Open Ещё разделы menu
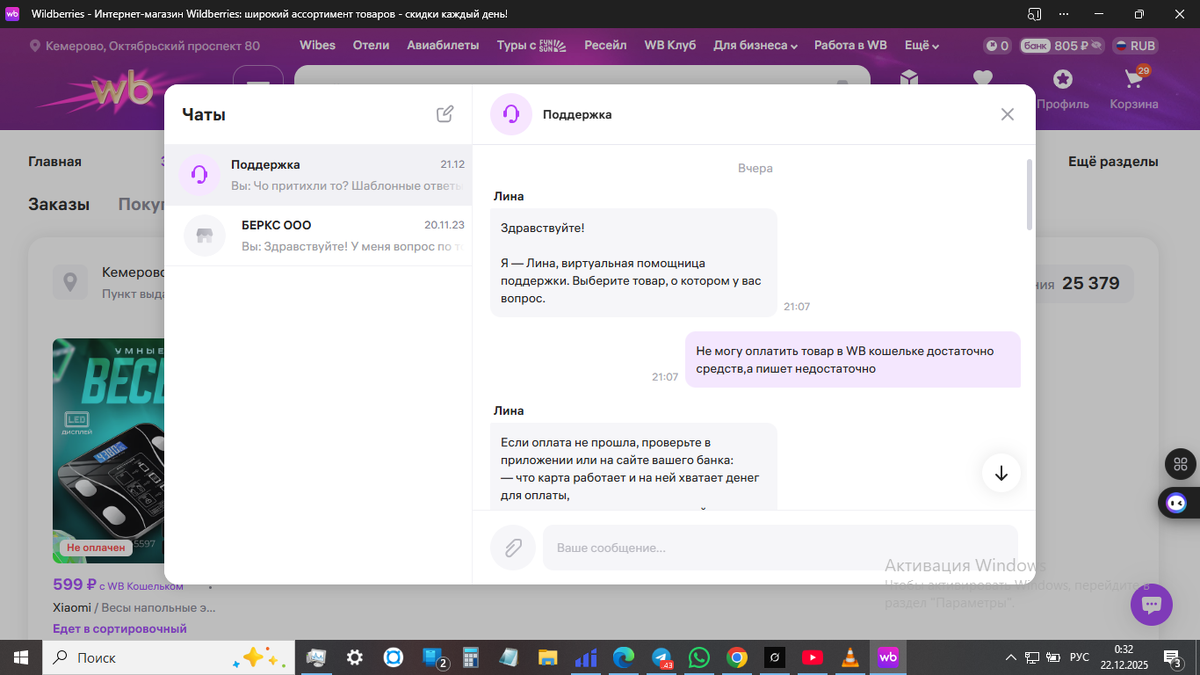Screen dimensions: 1200x675 (x=1113, y=161)
